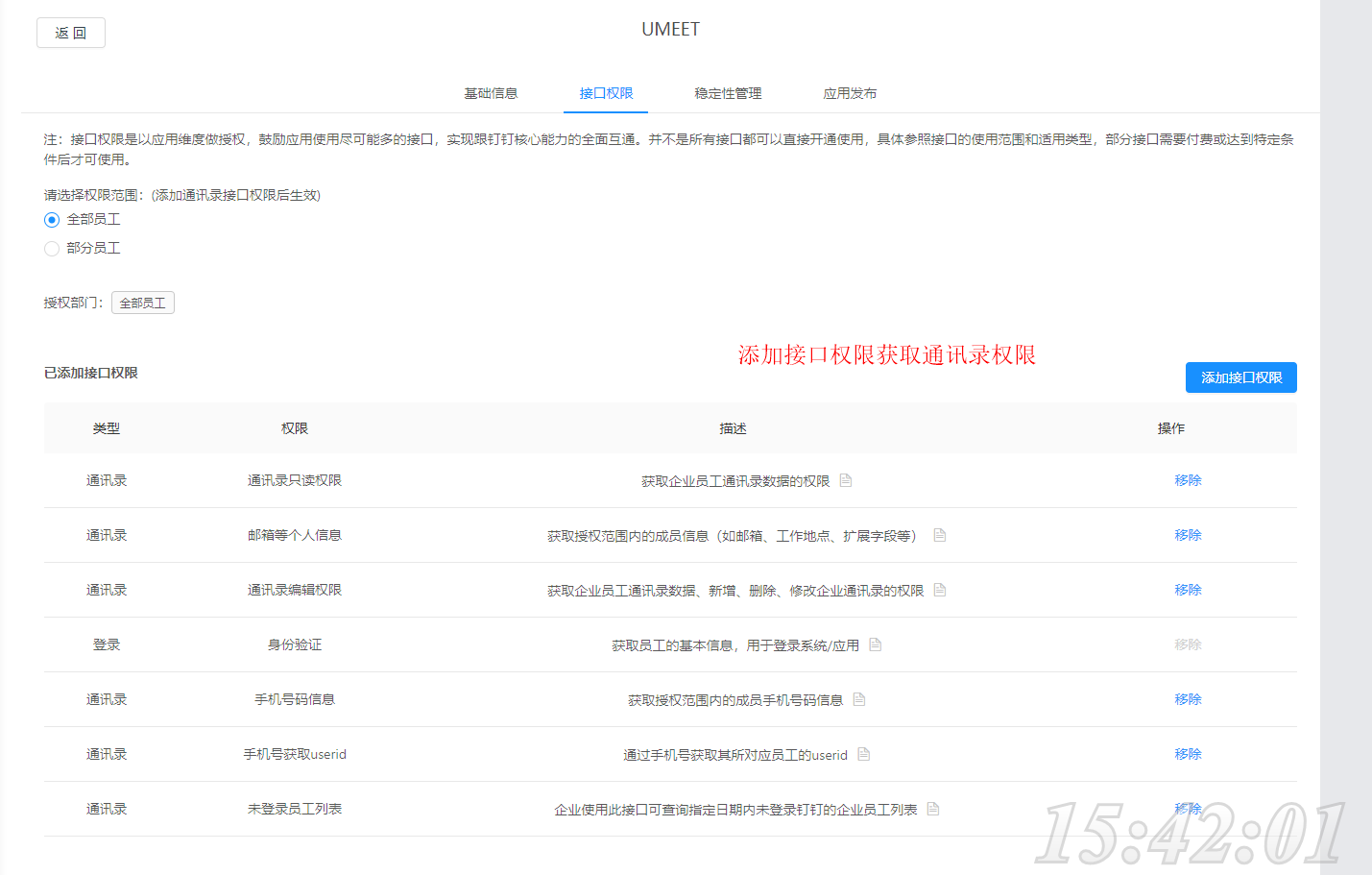
Task: Select the 全部员工 radio option
Action: coord(52,220)
